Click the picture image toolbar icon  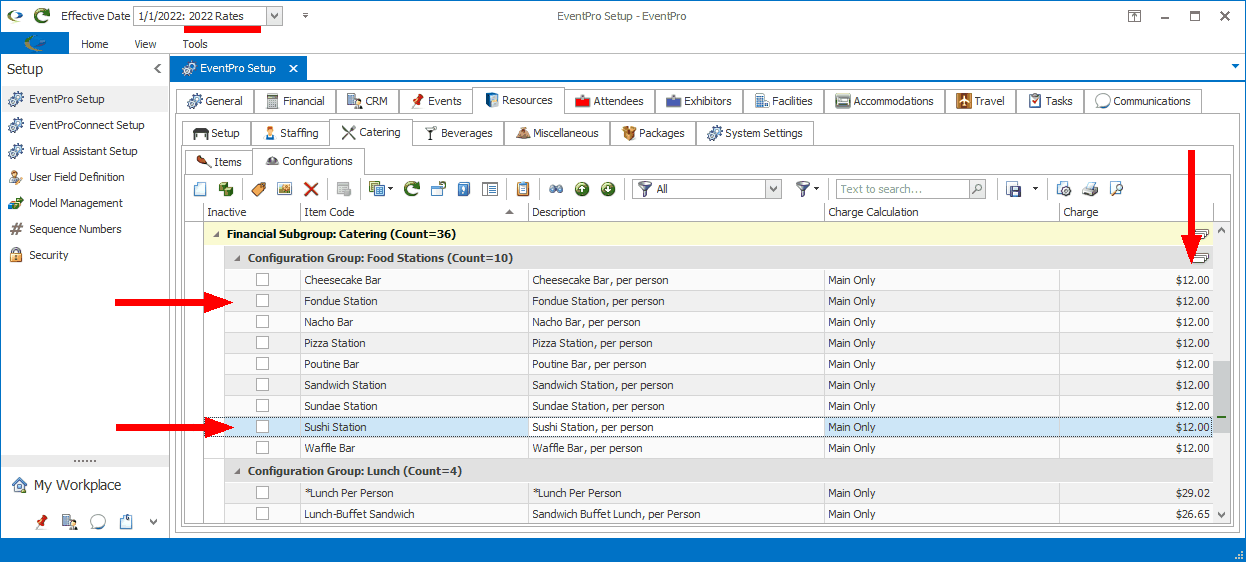click(x=284, y=189)
